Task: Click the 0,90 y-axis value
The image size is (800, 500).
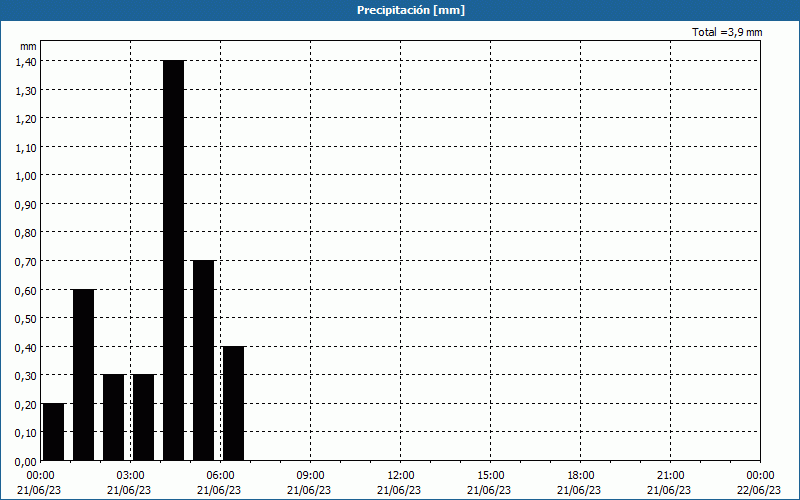Action: click(x=26, y=205)
